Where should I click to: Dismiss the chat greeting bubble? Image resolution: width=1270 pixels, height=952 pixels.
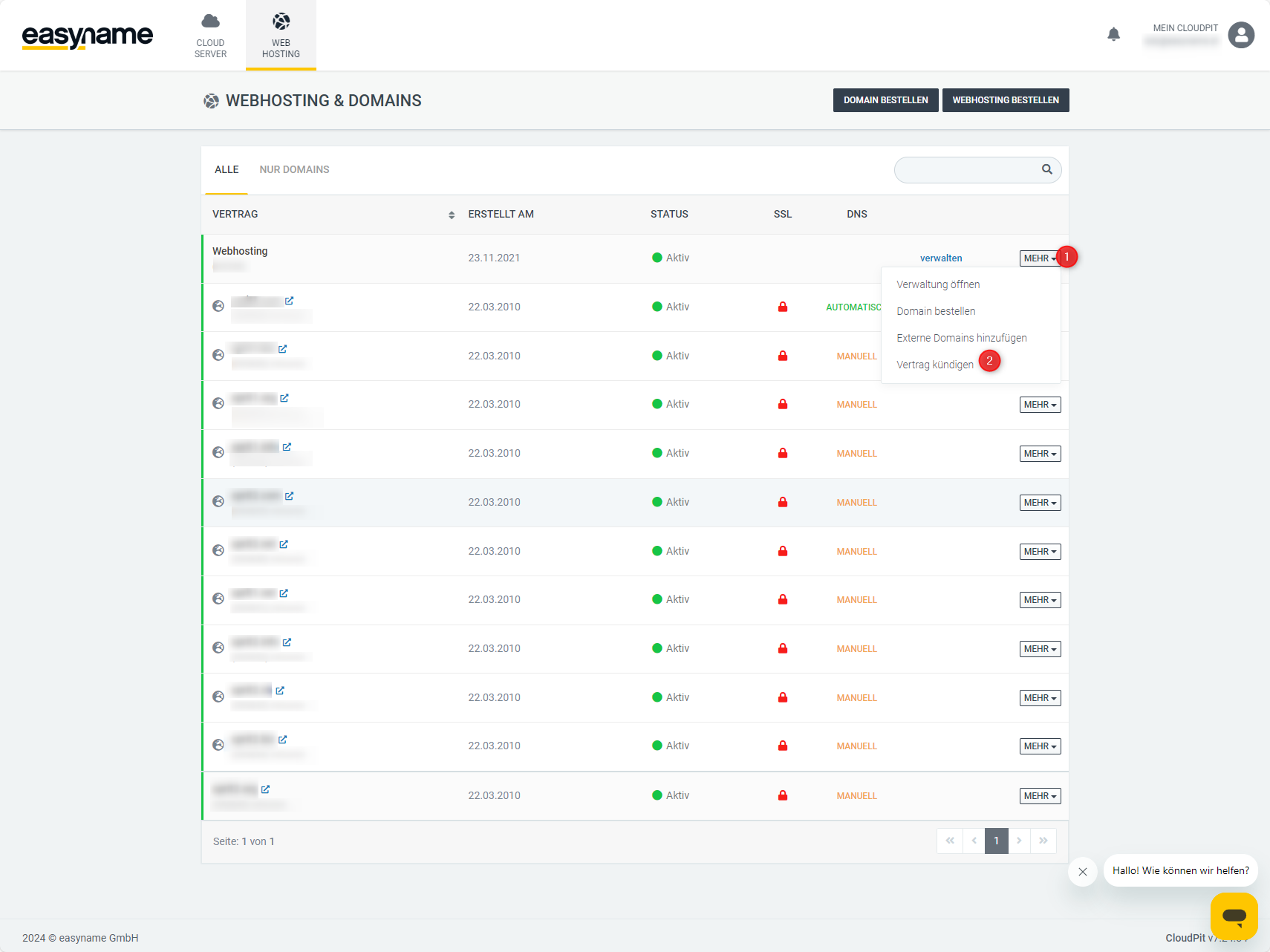pos(1082,871)
